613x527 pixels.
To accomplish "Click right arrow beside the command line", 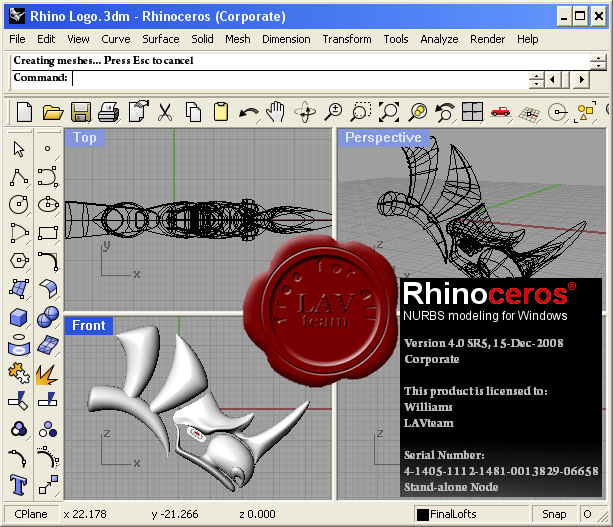I will coord(581,80).
